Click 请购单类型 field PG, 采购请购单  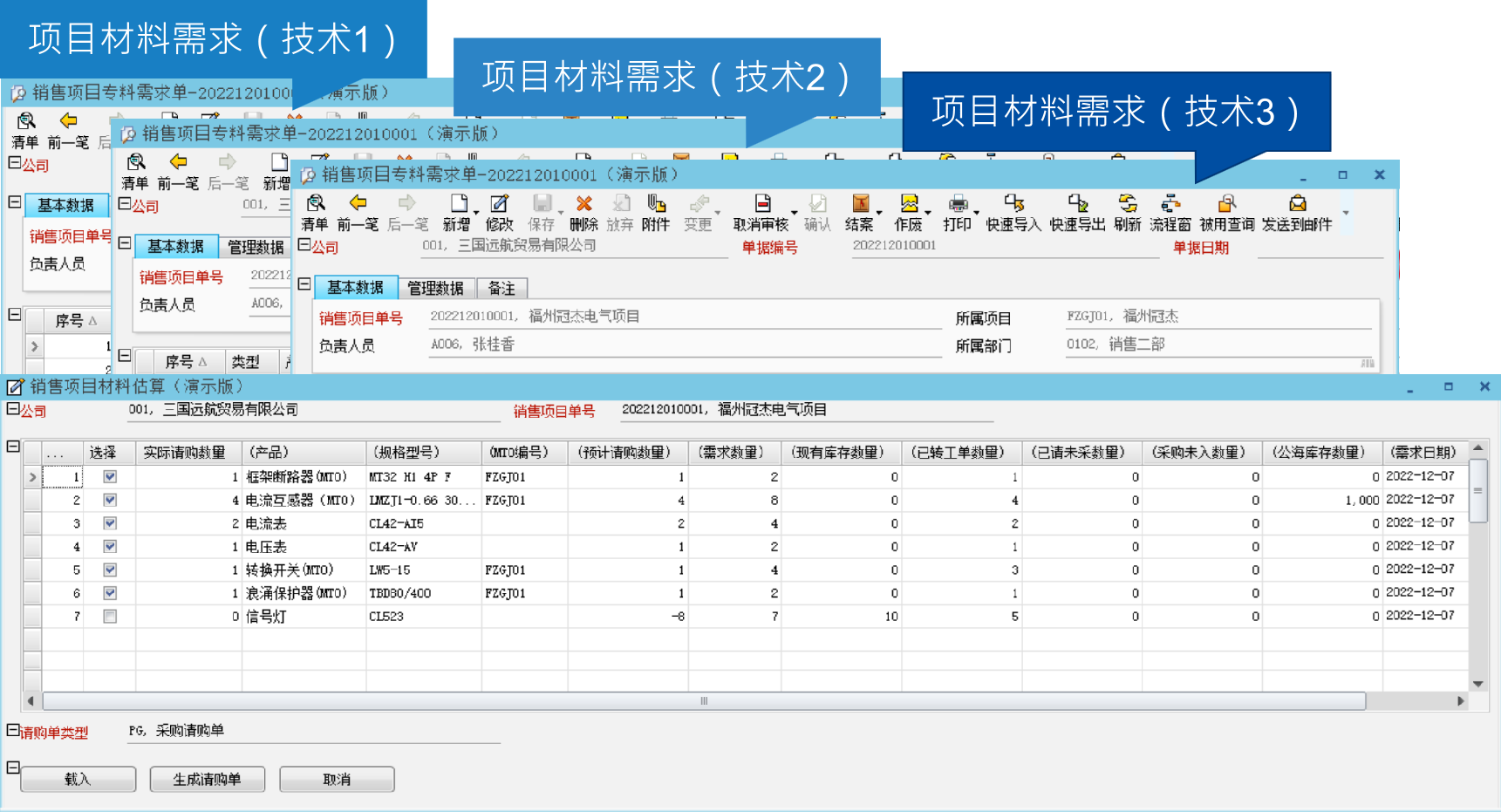tap(314, 731)
